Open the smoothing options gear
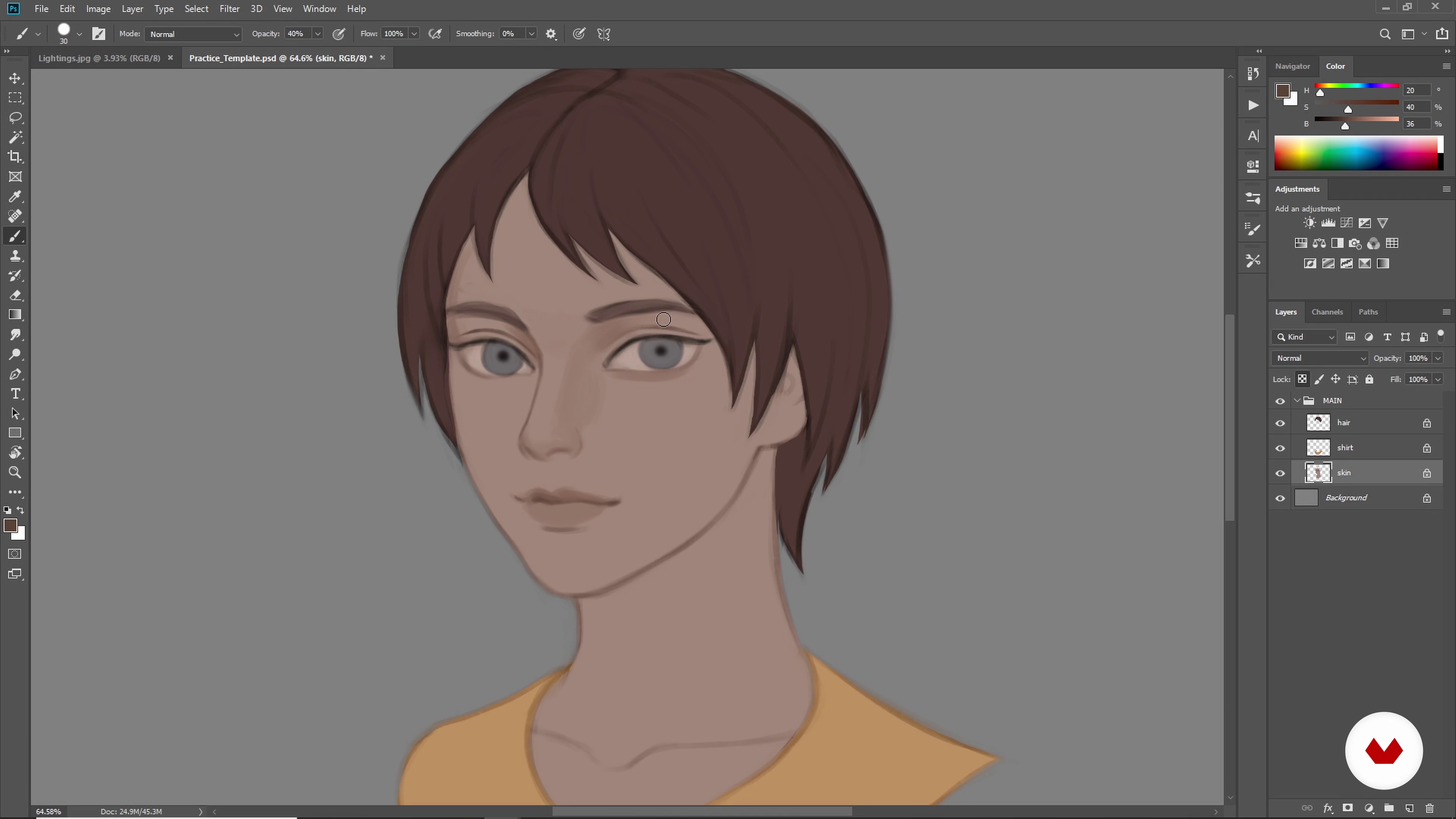The image size is (1456, 819). point(551,34)
